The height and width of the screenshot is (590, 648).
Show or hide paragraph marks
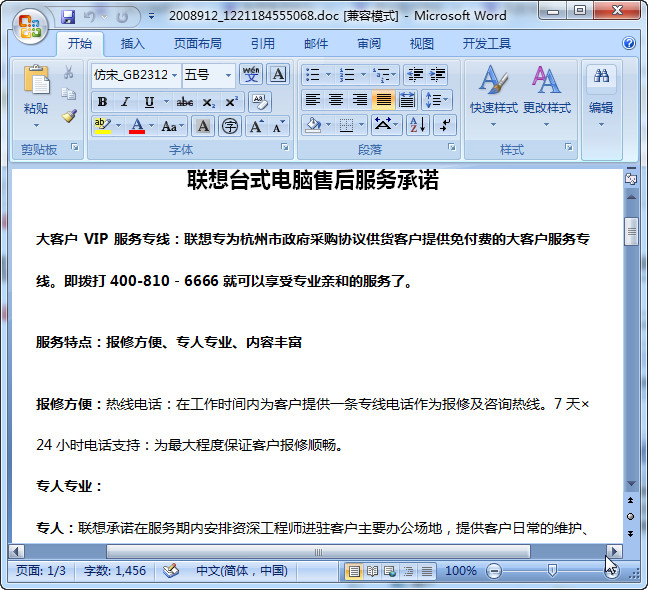click(445, 124)
